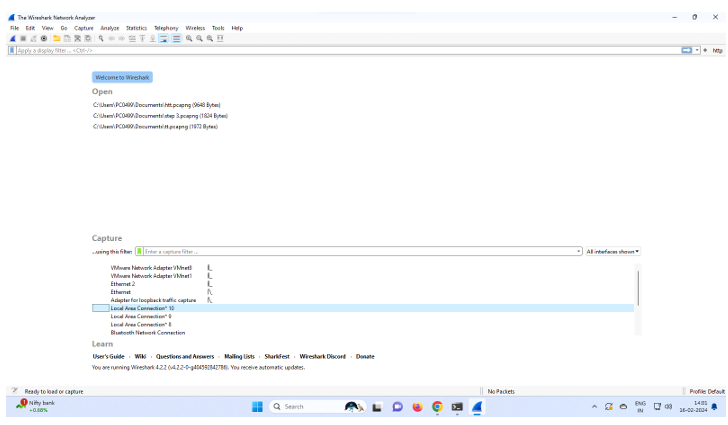Click the Welcome to Wireshark banner
Viewport: 728px width, 425px height.
(122, 77)
